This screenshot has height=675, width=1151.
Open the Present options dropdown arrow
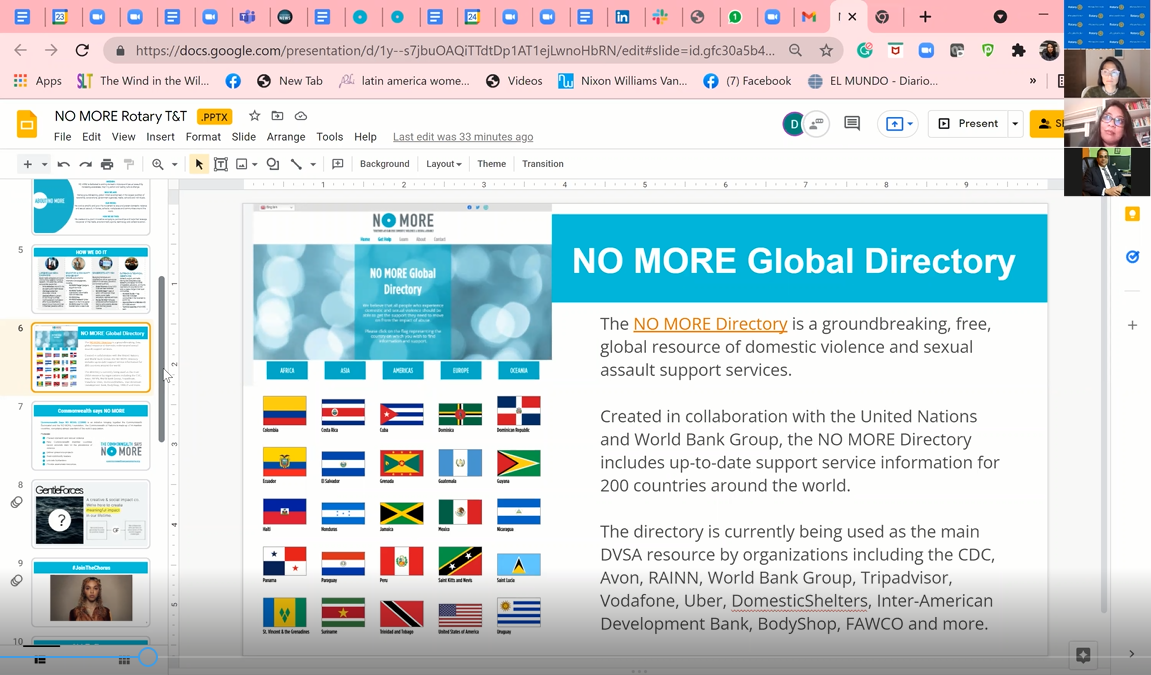coord(1015,124)
